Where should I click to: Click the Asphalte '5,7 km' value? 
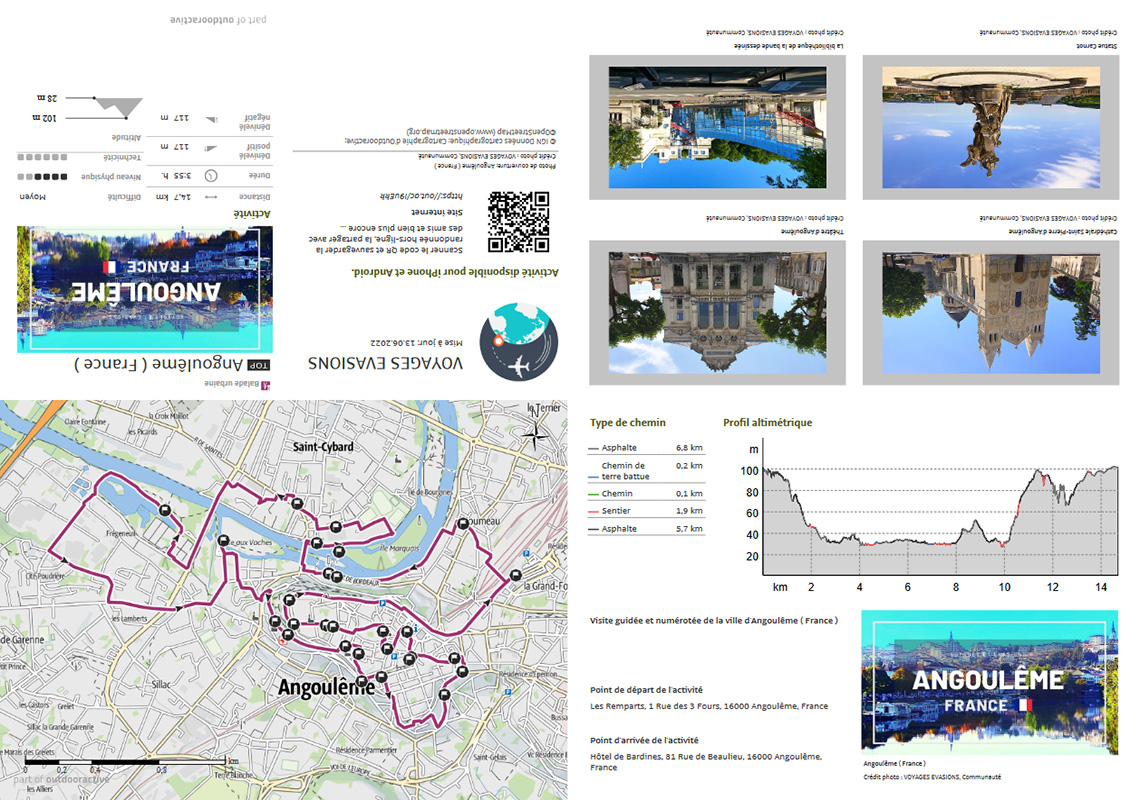tap(689, 529)
